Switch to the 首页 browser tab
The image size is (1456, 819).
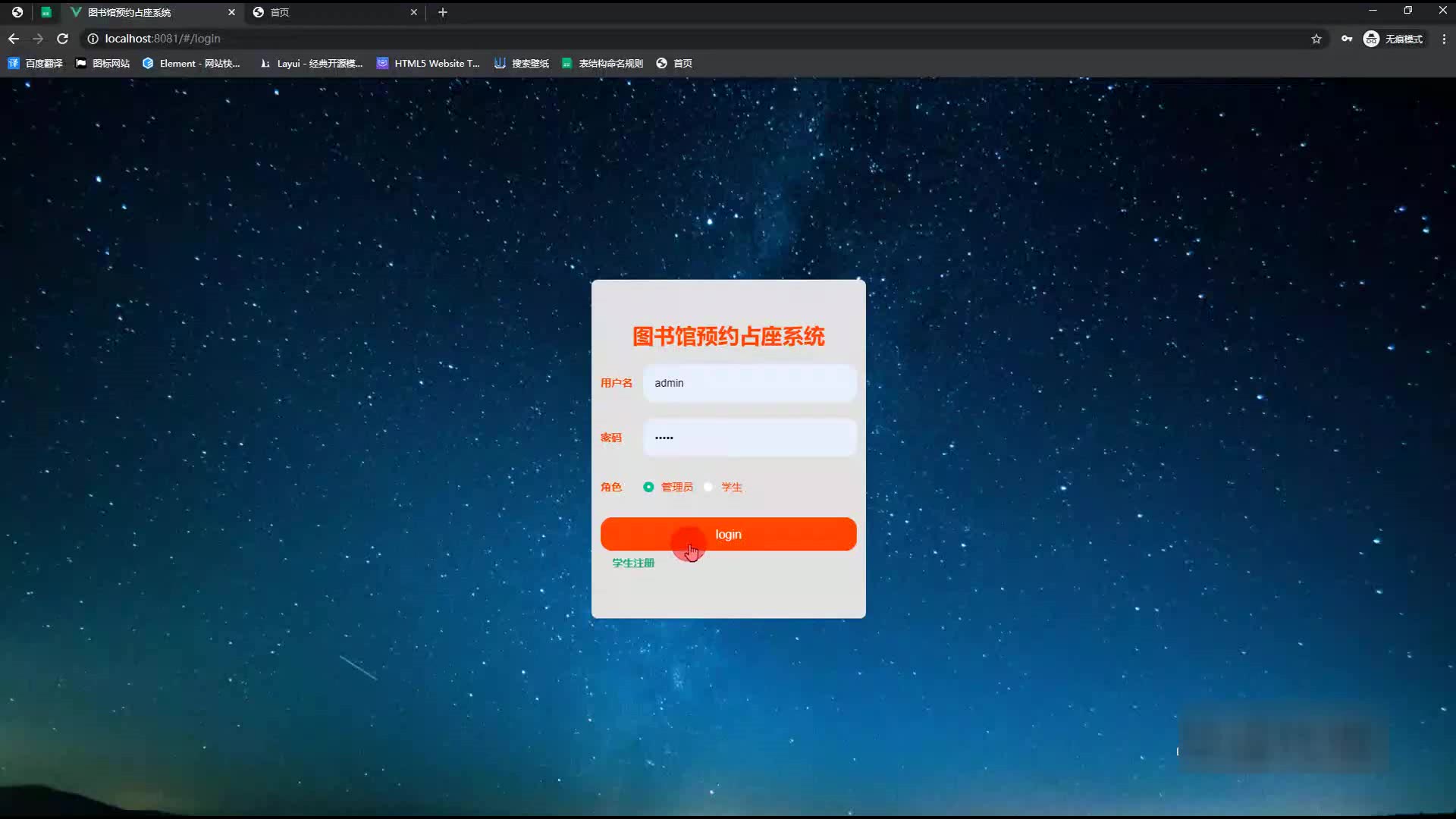pyautogui.click(x=334, y=12)
